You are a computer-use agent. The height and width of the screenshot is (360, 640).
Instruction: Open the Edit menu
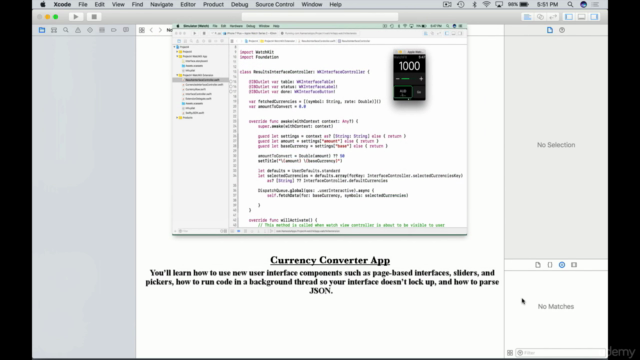click(100, 4)
